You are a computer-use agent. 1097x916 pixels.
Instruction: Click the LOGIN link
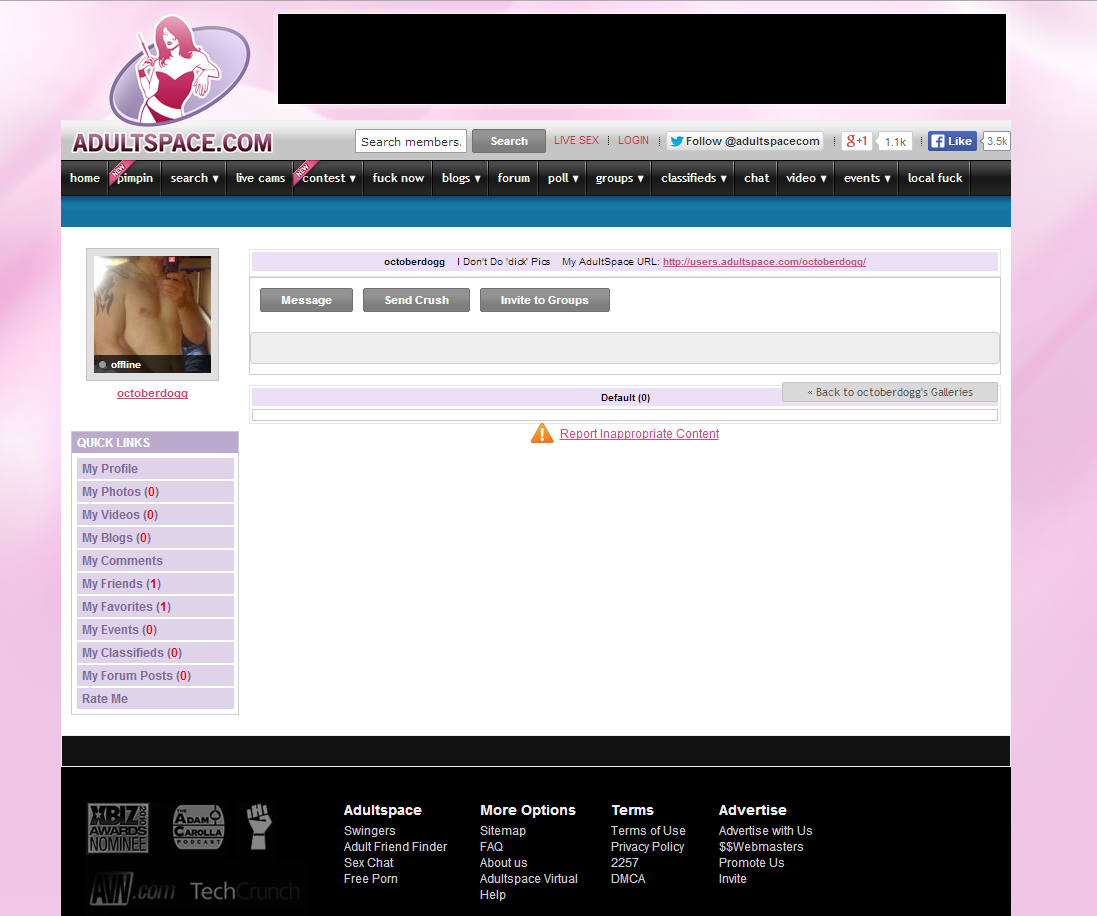633,141
